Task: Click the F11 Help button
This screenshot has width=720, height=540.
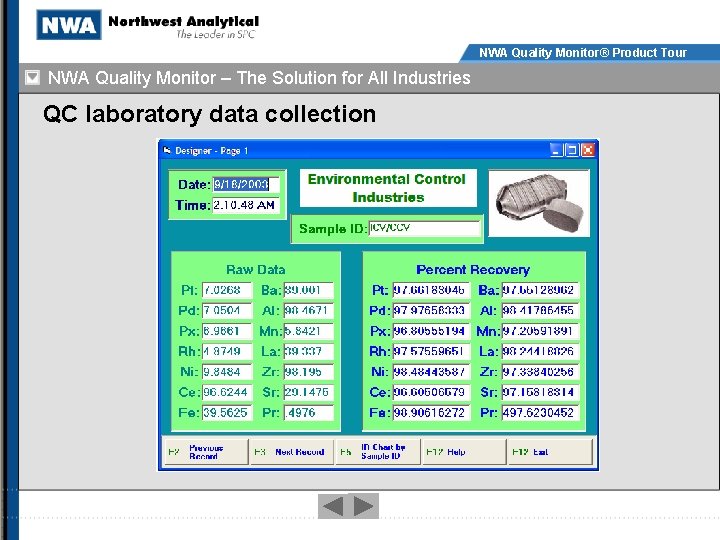Action: coord(464,452)
